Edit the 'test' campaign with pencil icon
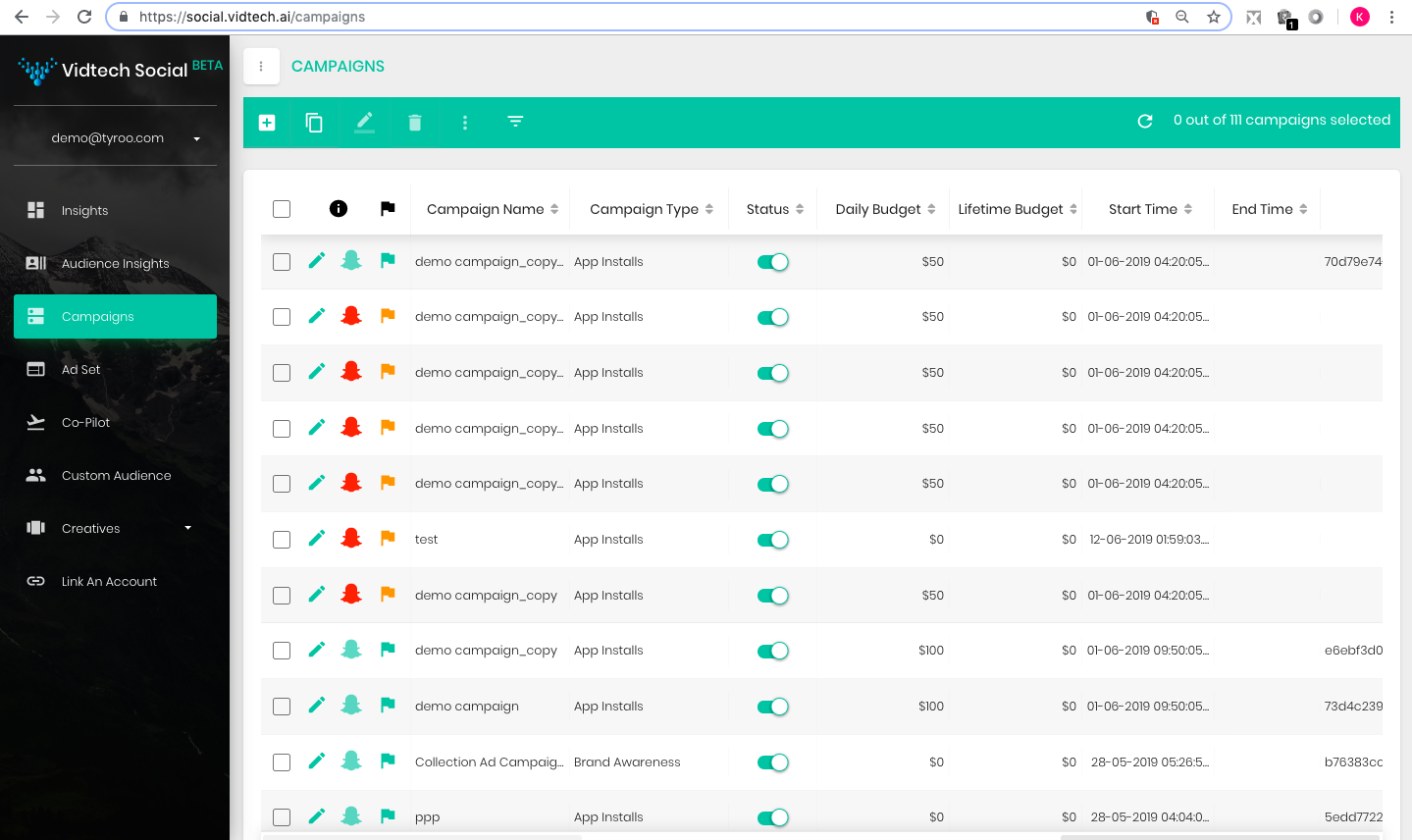The image size is (1412, 840). pos(317,538)
